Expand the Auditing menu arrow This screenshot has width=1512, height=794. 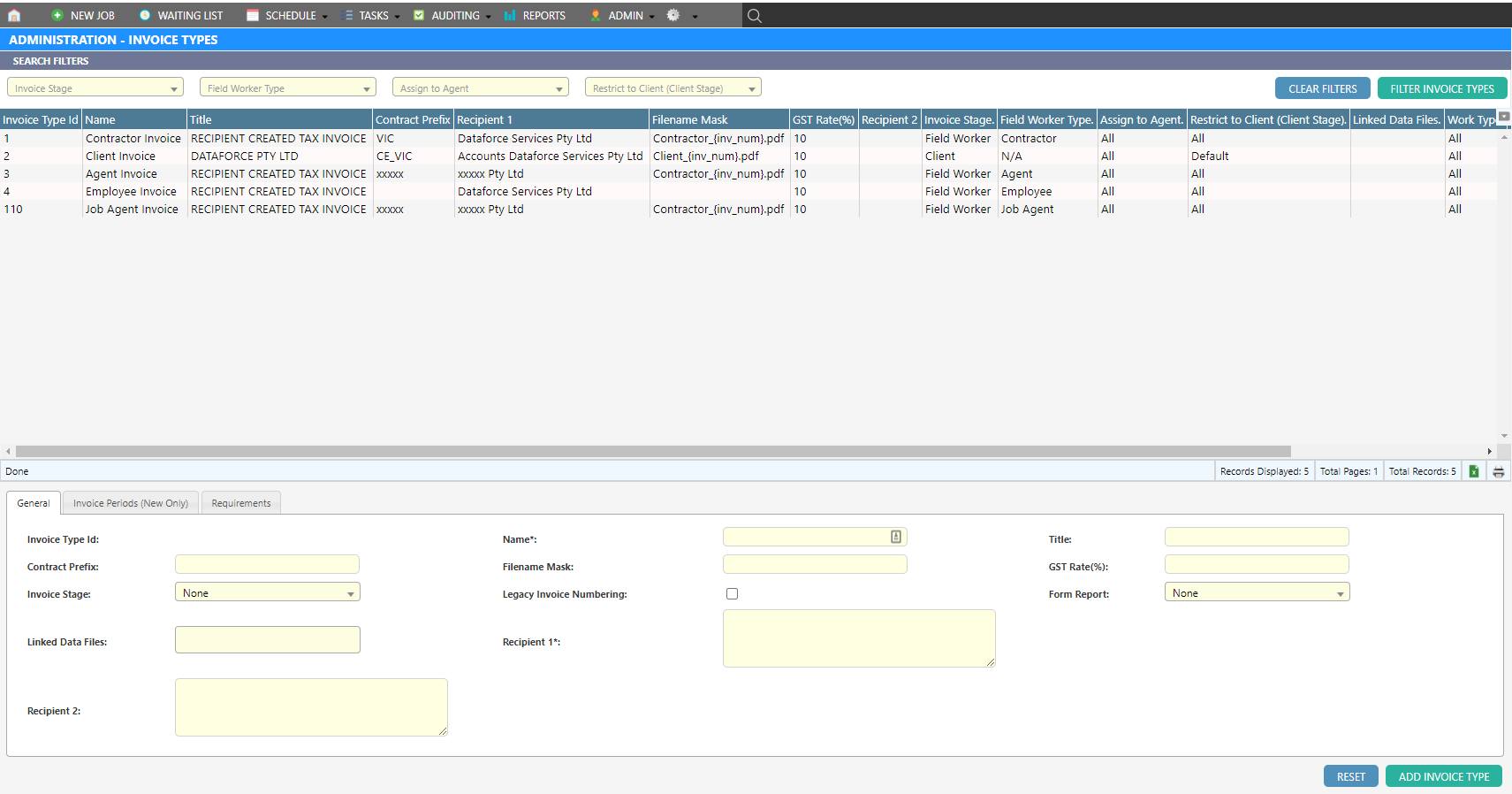[x=488, y=17]
